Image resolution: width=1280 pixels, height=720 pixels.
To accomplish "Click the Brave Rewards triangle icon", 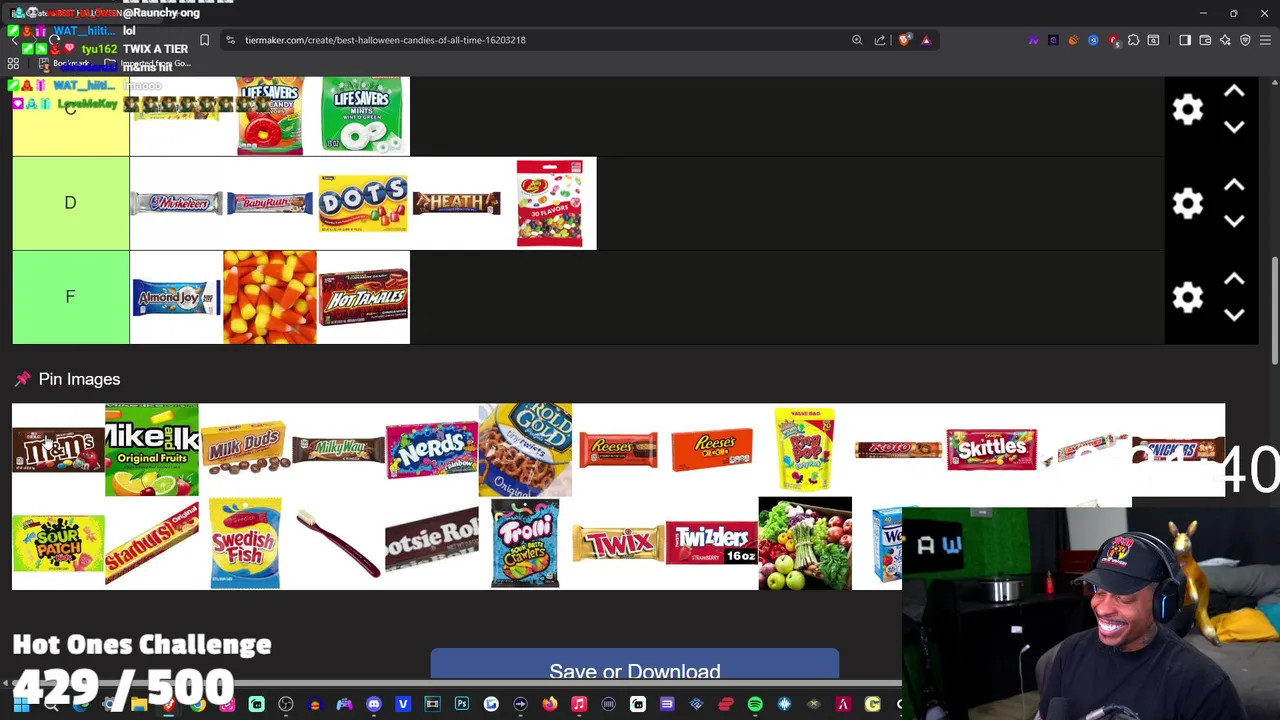I will pyautogui.click(x=926, y=40).
